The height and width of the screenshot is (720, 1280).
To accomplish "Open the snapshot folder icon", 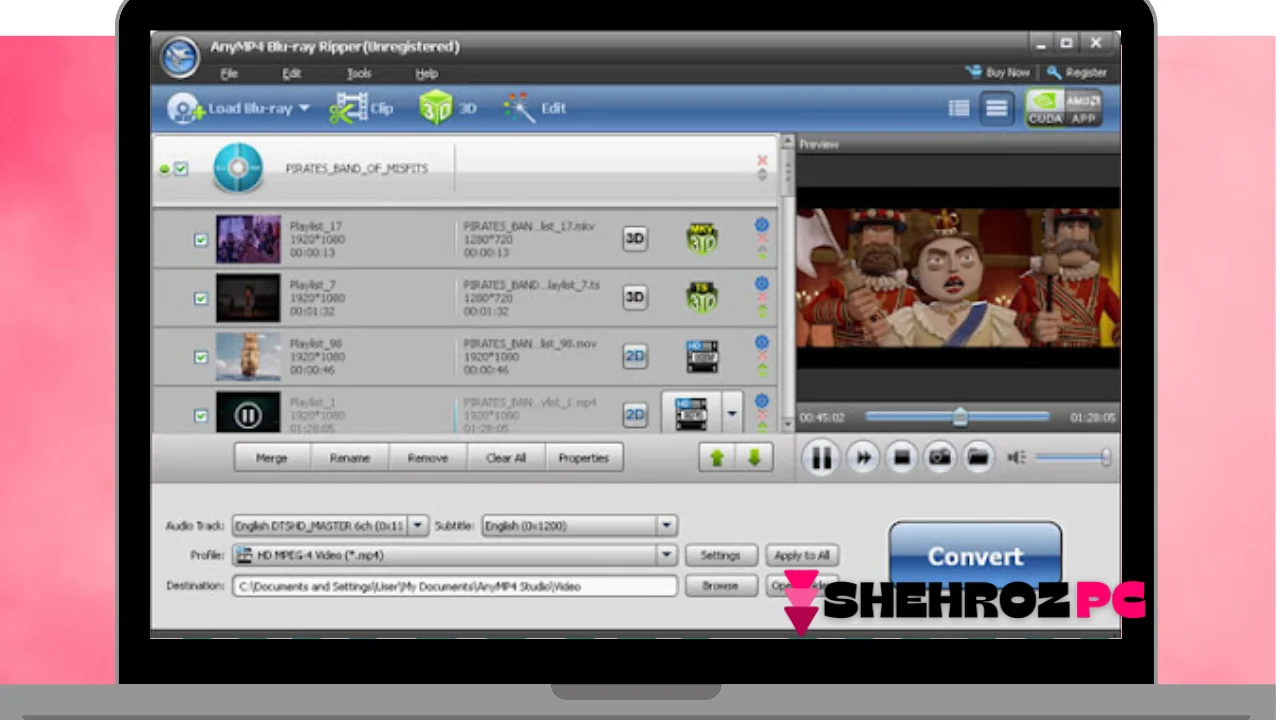I will [x=978, y=458].
